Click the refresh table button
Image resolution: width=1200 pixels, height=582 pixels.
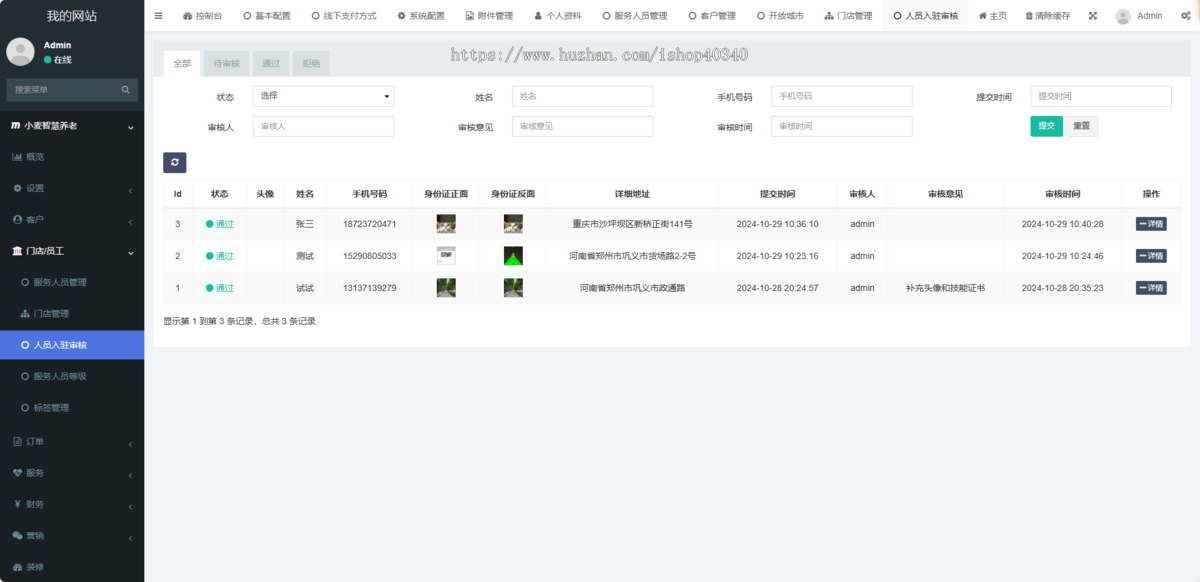(x=175, y=162)
